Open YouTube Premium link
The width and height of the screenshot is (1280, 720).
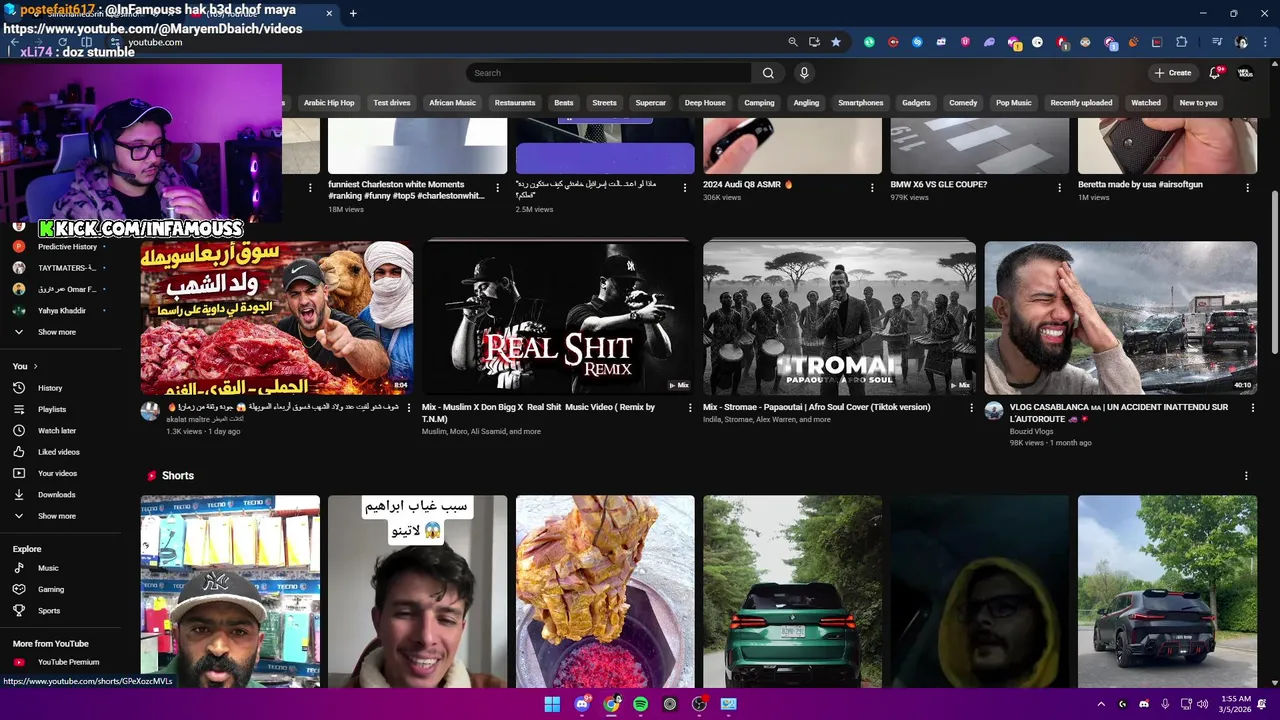pyautogui.click(x=66, y=662)
